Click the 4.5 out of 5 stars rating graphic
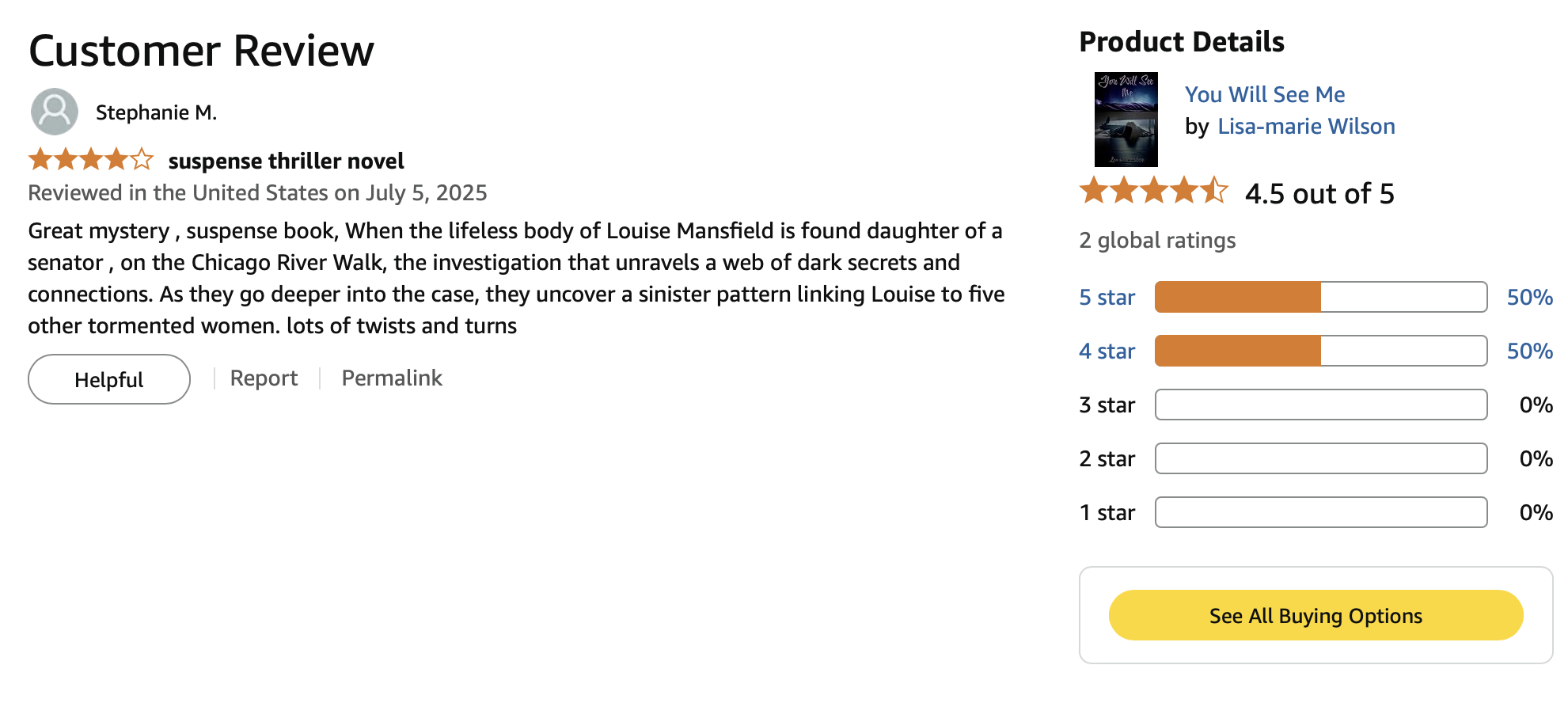Screen dimensions: 1568x722 pos(1153,192)
